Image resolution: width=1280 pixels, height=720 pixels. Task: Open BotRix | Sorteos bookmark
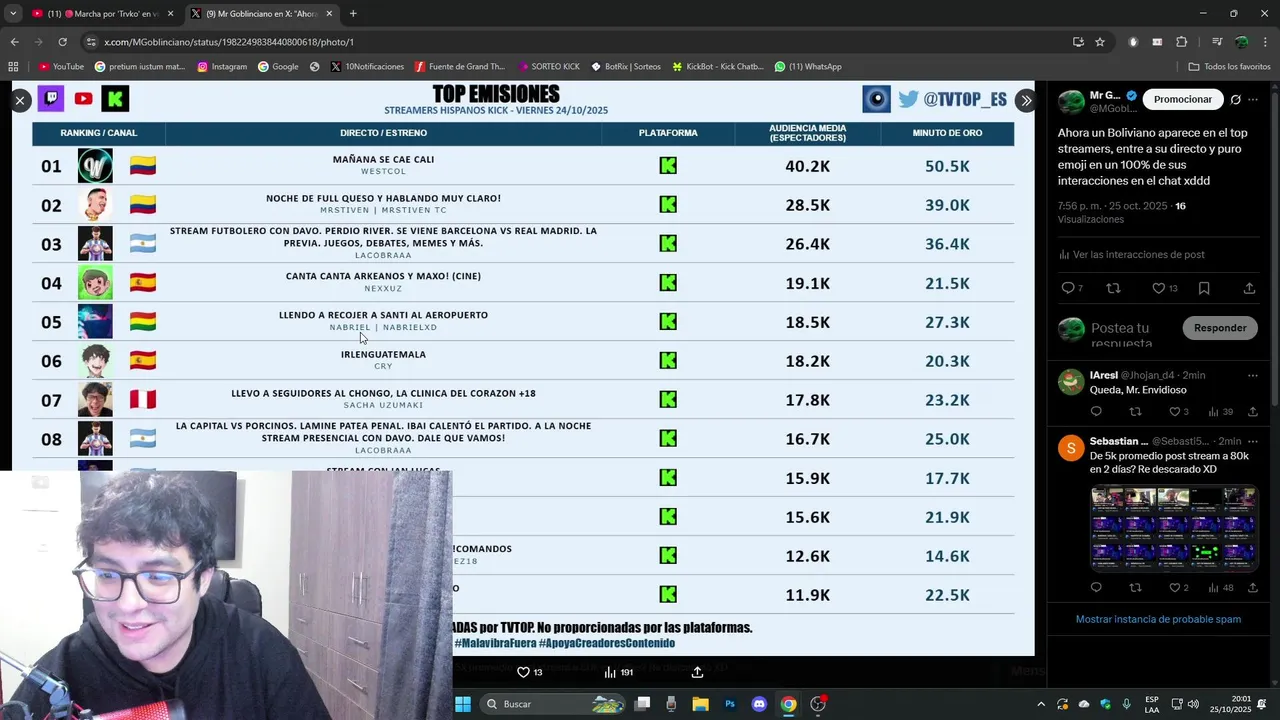click(x=626, y=67)
